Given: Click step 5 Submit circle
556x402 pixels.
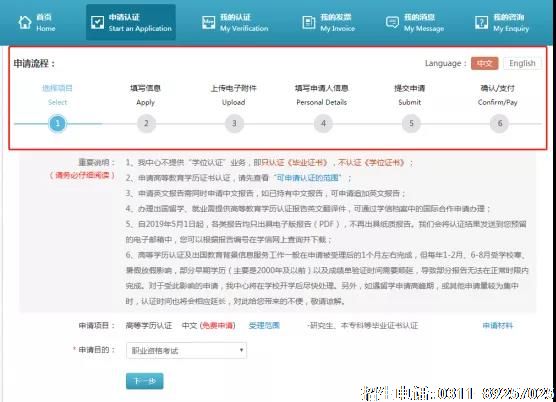Looking at the screenshot, I should click(411, 123).
